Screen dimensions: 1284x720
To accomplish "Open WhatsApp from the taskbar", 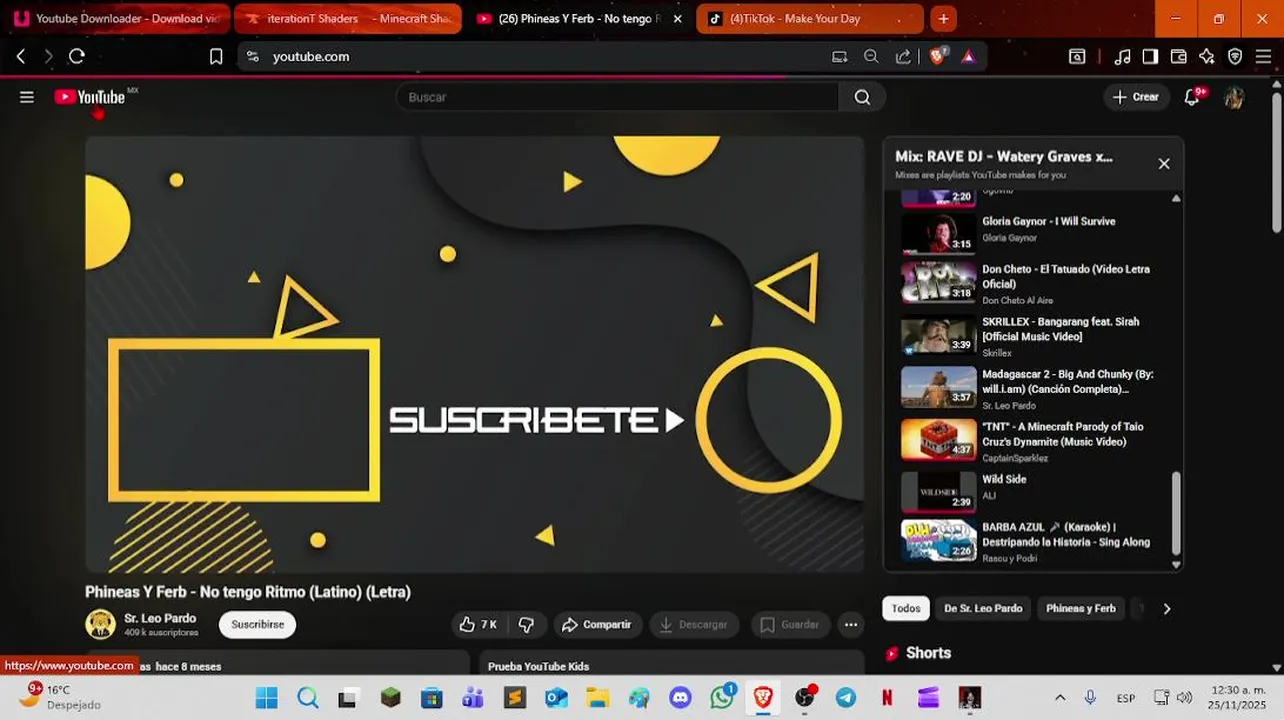I will point(722,698).
